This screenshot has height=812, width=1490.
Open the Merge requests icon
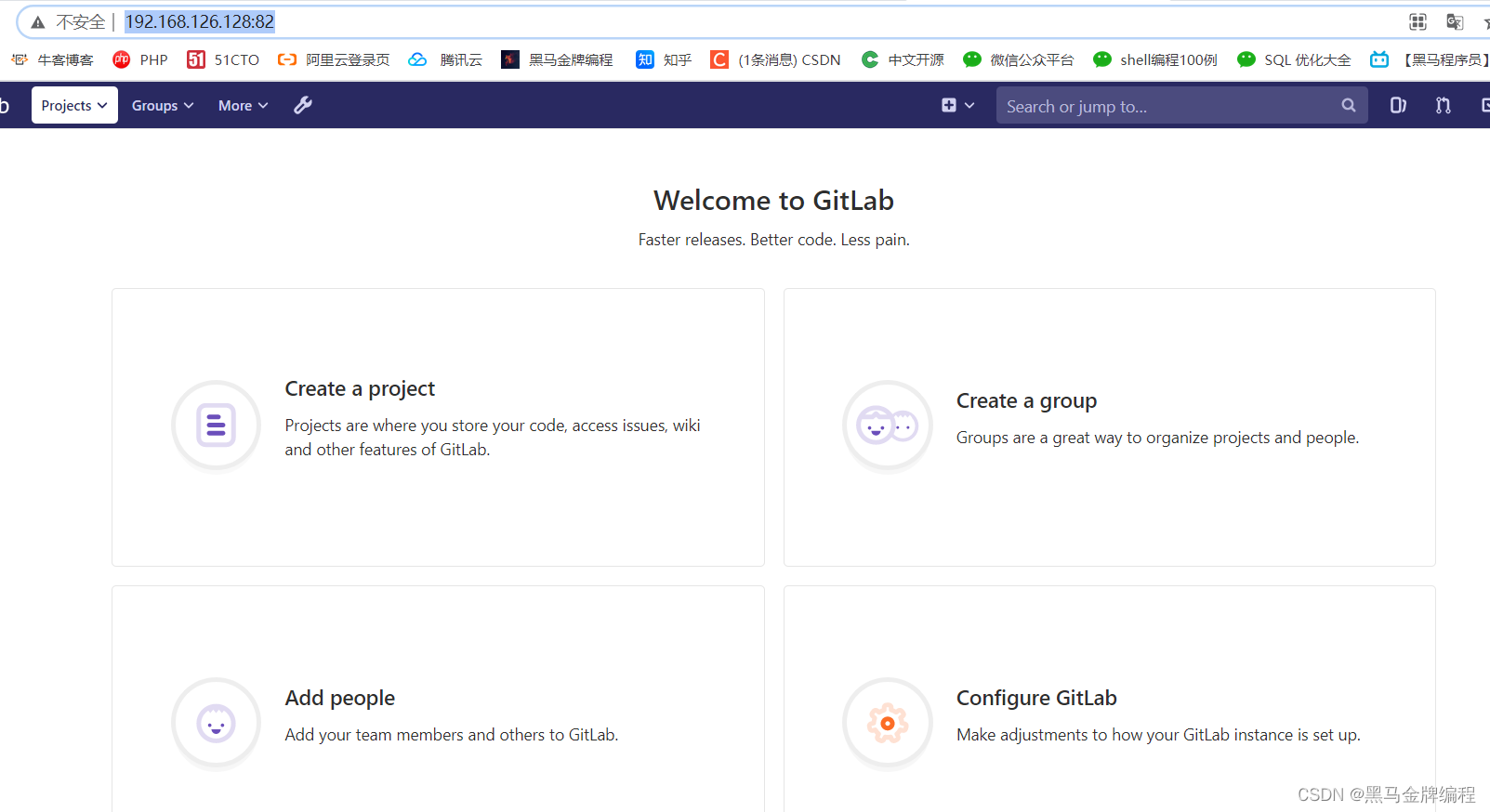(x=1443, y=105)
